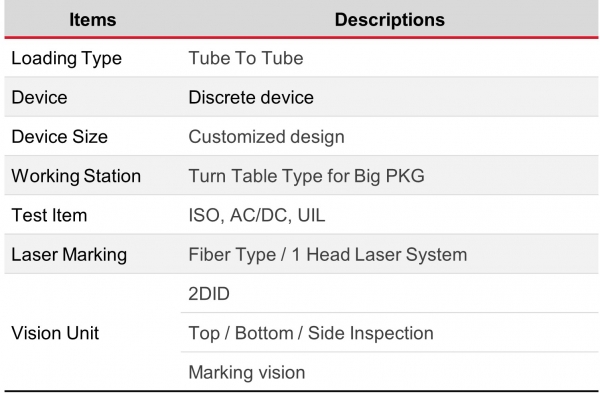
Task: Select the Vision Unit label
Action: (x=55, y=333)
